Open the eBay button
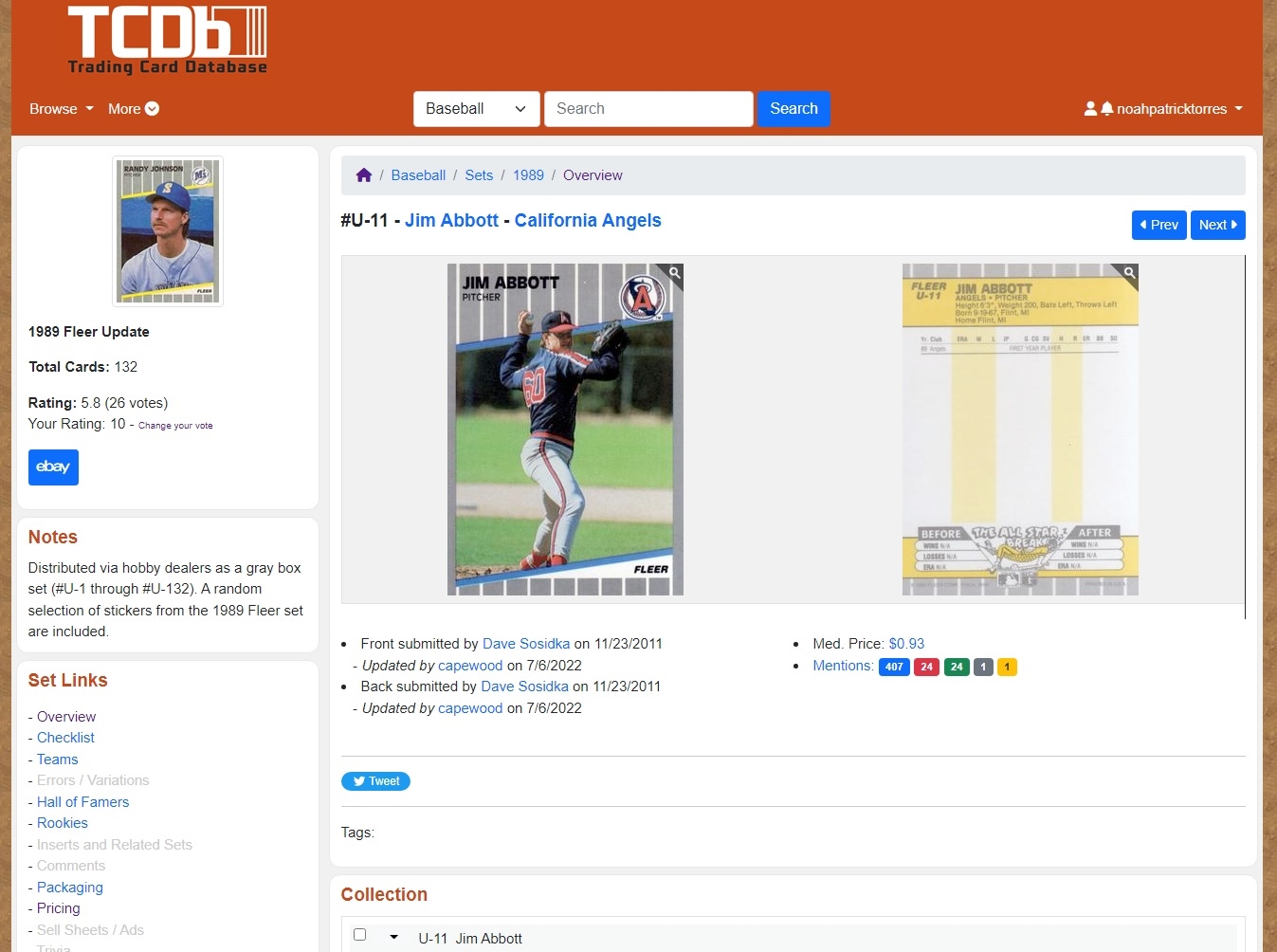Image resolution: width=1277 pixels, height=952 pixels. (x=53, y=467)
